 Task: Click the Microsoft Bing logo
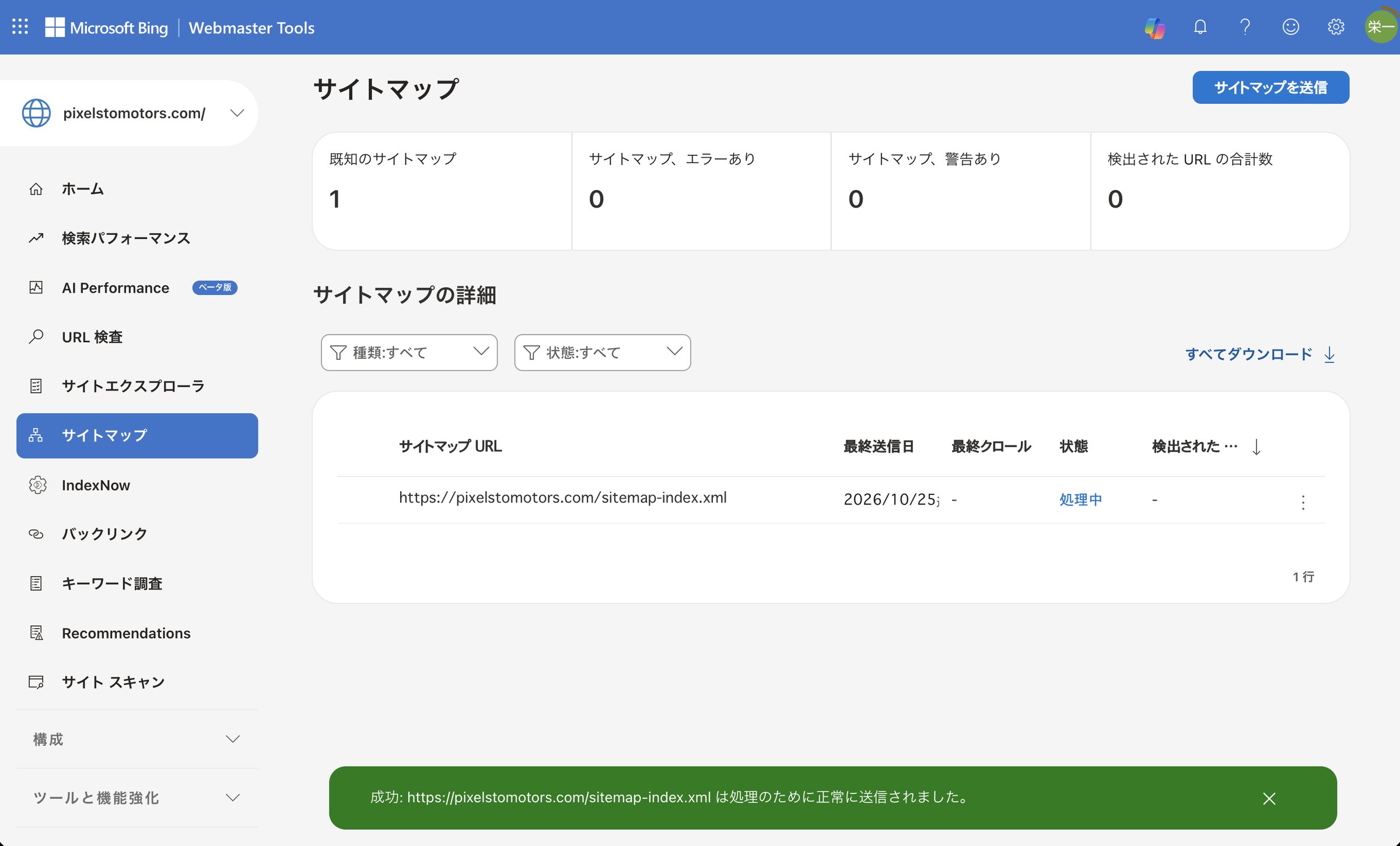tap(107, 27)
